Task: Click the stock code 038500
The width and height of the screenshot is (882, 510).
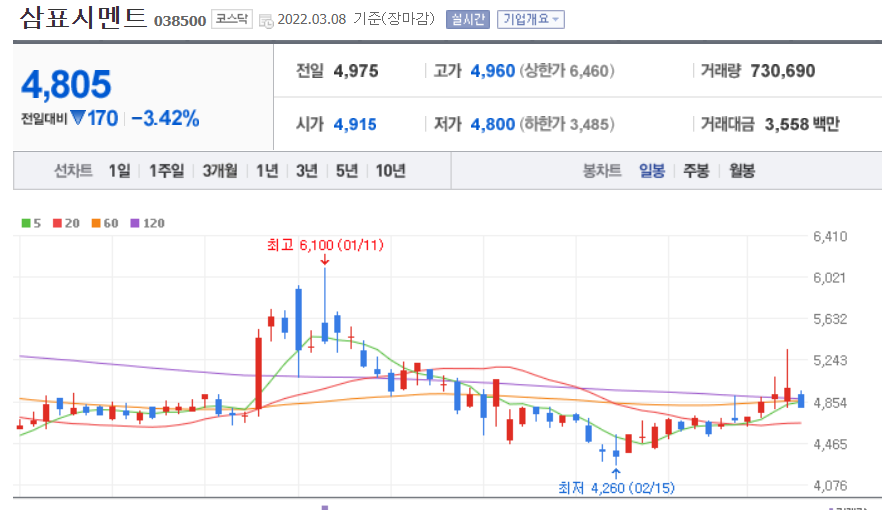Action: (180, 21)
